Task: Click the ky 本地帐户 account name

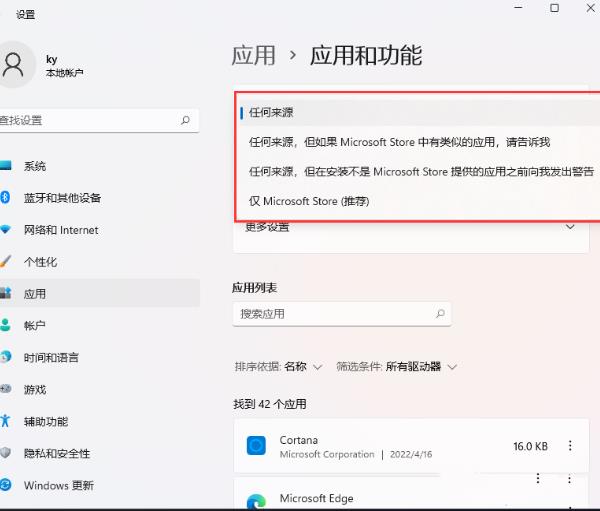Action: [x=64, y=65]
